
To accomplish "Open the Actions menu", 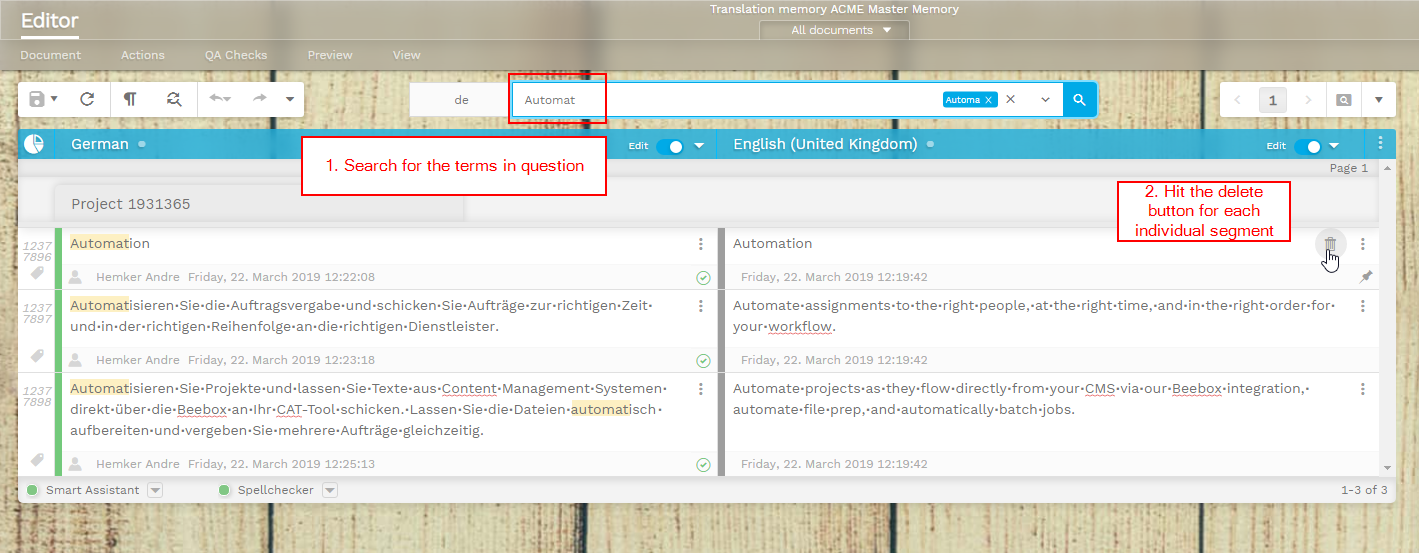I will (143, 55).
